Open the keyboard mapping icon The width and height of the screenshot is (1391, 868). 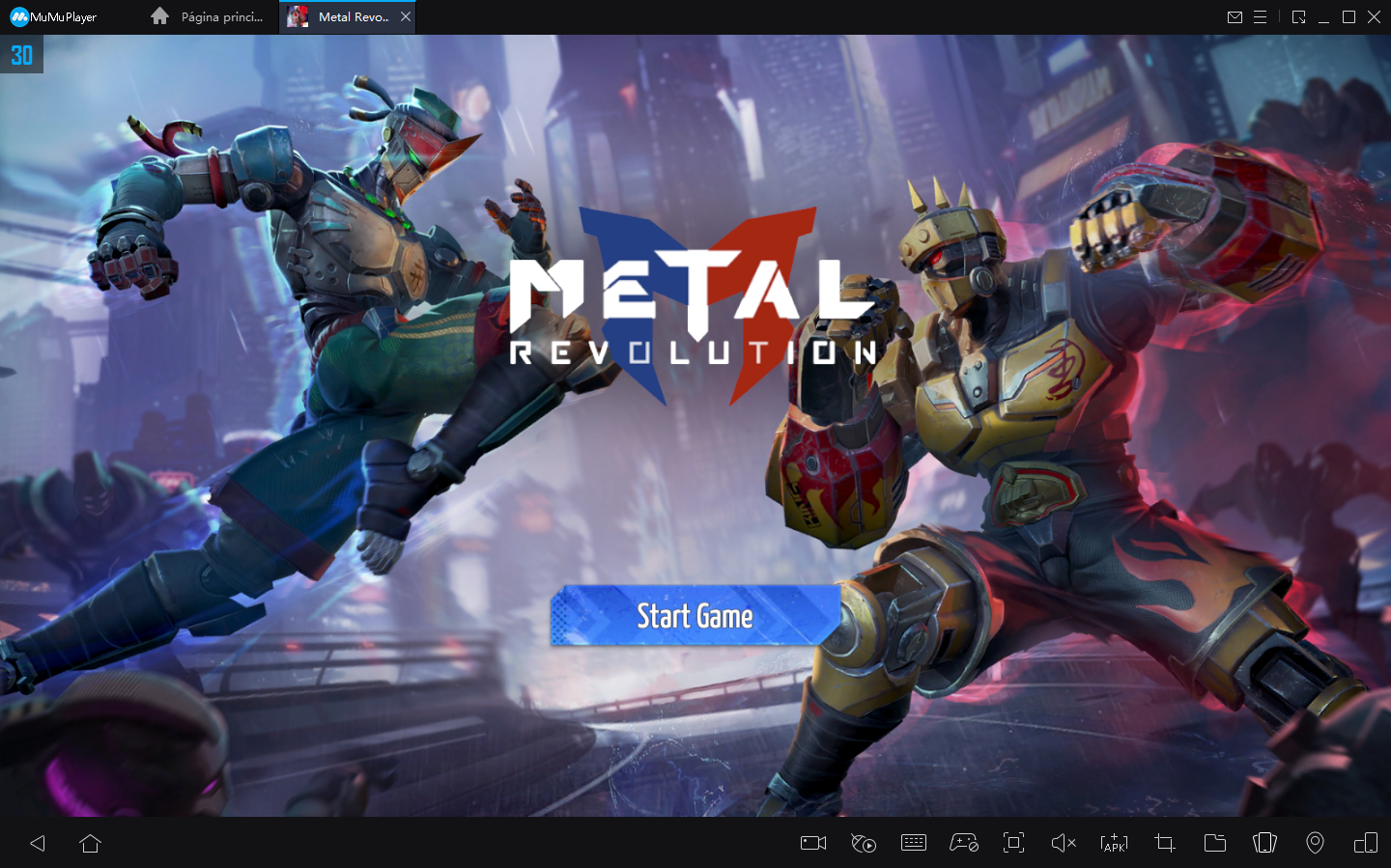pyautogui.click(x=914, y=843)
